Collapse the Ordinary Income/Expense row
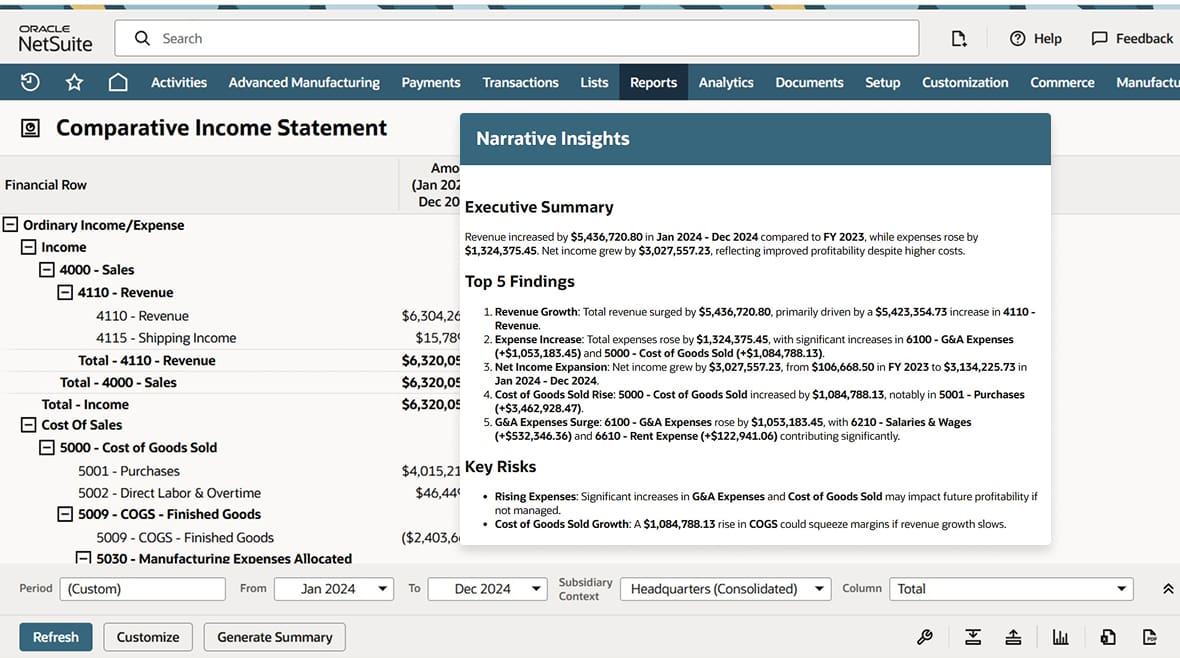The width and height of the screenshot is (1180, 658). click(11, 225)
